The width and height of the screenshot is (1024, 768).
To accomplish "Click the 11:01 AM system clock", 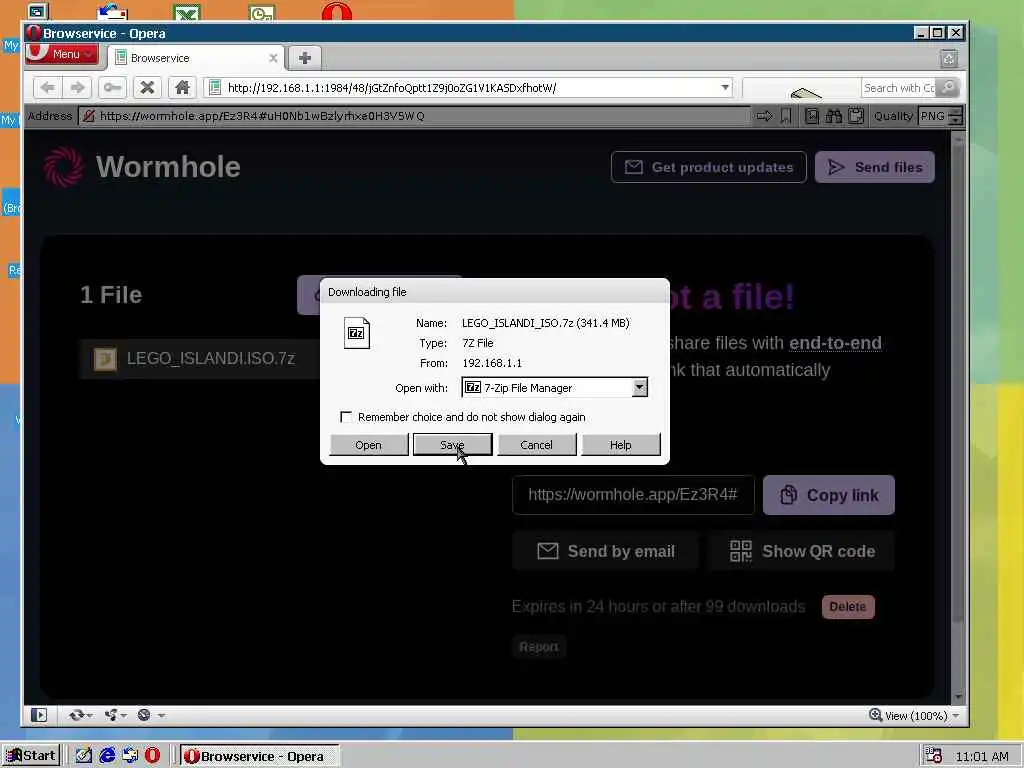I will (982, 756).
